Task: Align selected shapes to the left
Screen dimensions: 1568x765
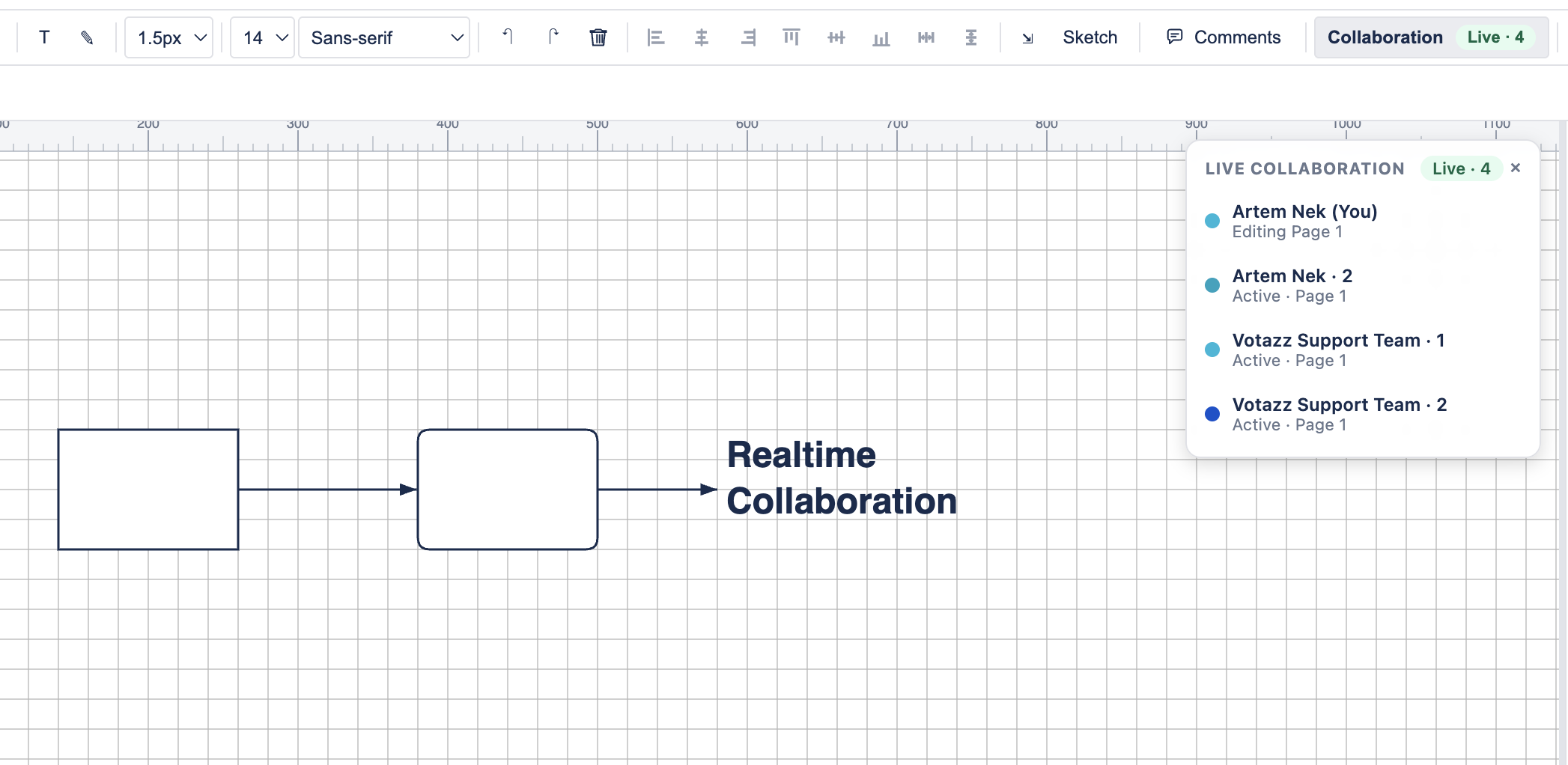Action: [x=656, y=37]
